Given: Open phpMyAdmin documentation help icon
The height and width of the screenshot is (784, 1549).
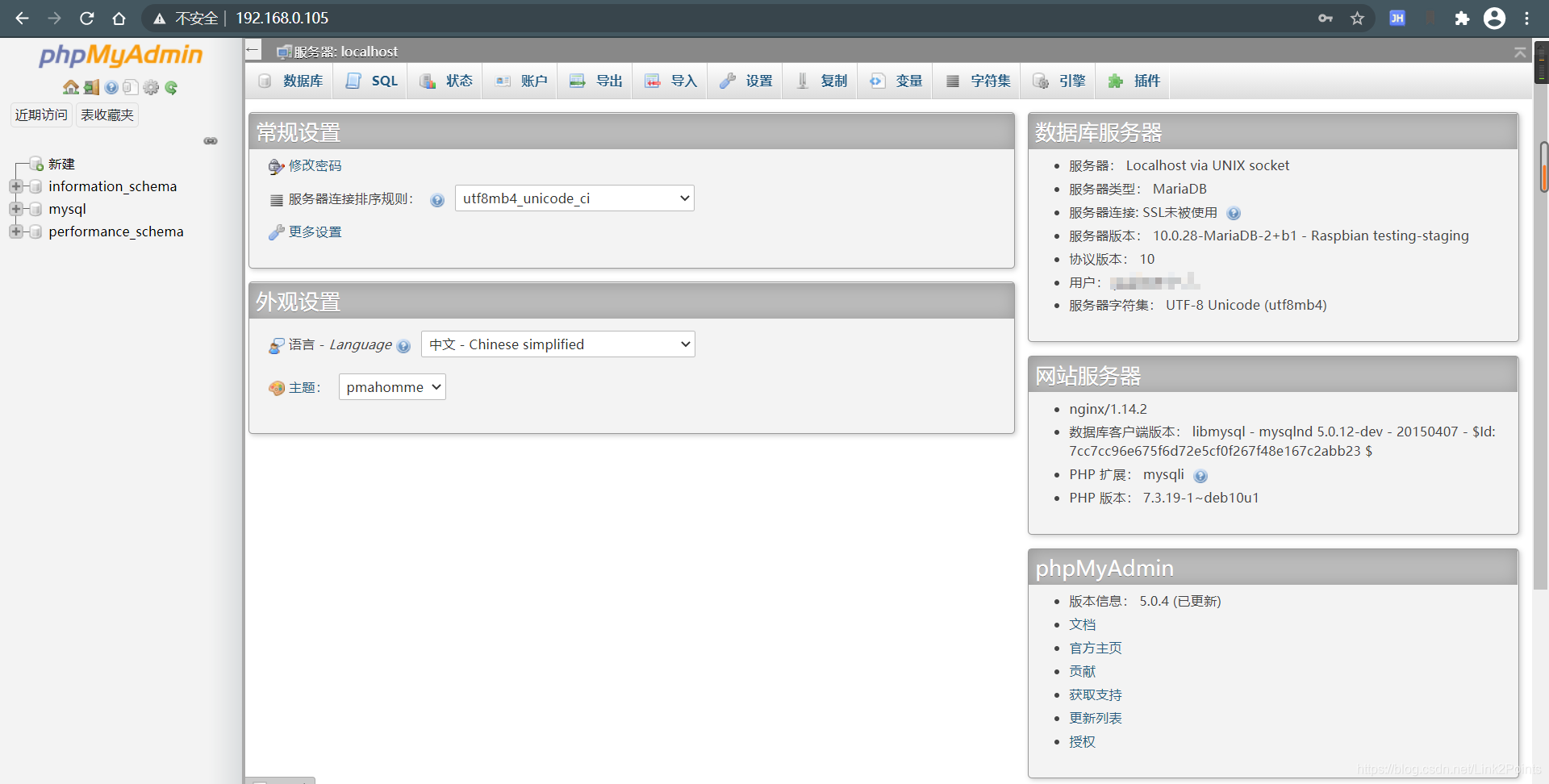Looking at the screenshot, I should click(111, 87).
